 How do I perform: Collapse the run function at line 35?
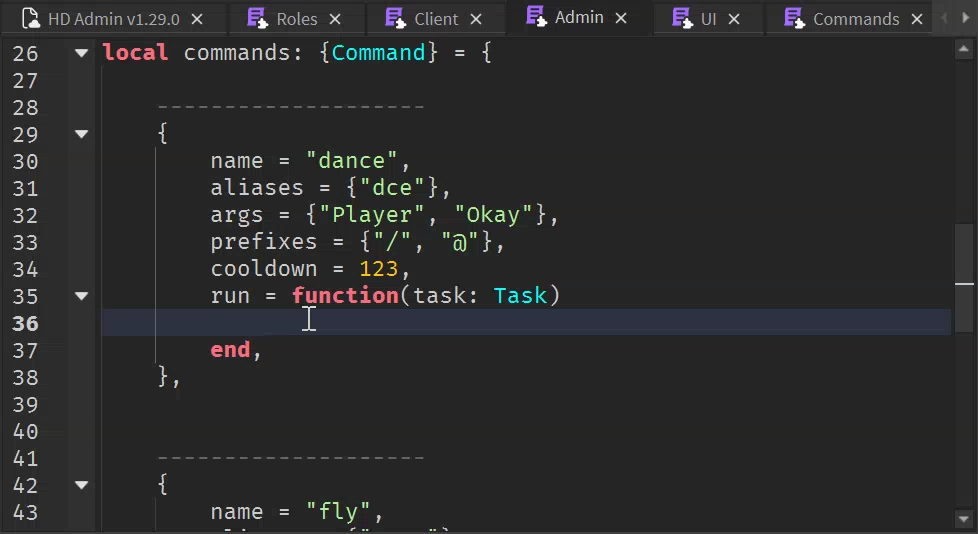coord(81,296)
